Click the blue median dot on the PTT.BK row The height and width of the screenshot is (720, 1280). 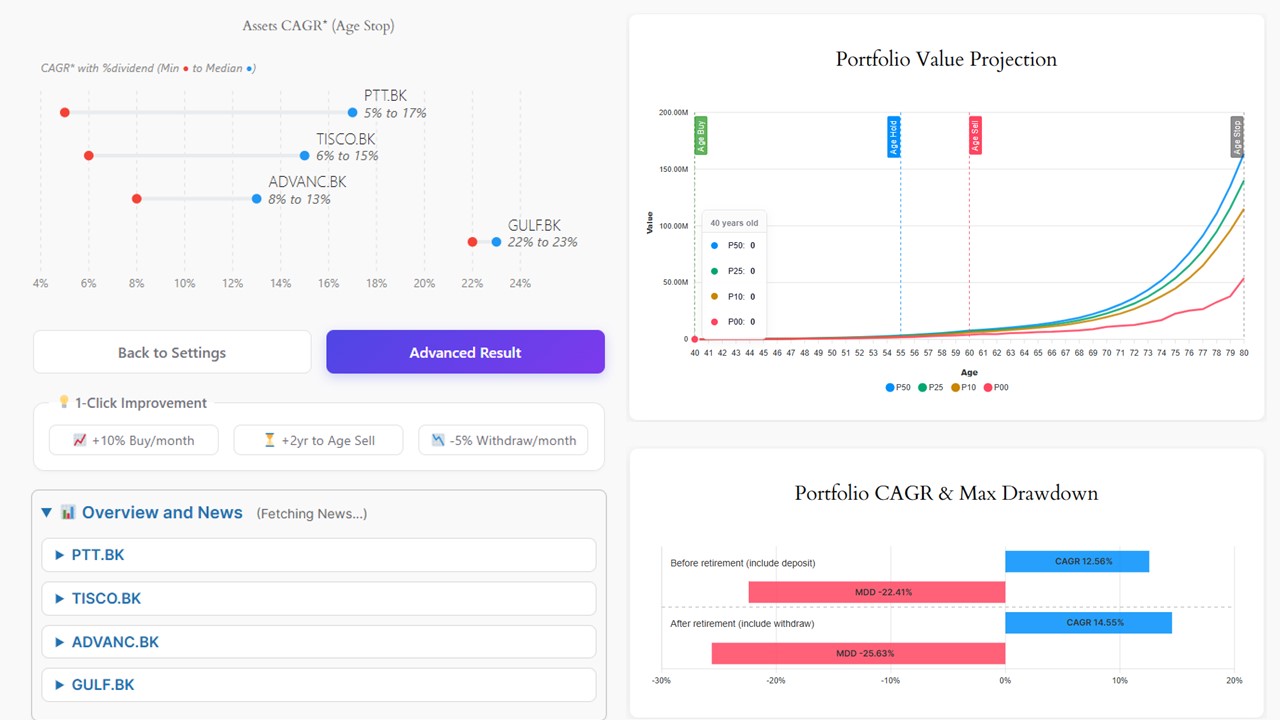coord(352,112)
